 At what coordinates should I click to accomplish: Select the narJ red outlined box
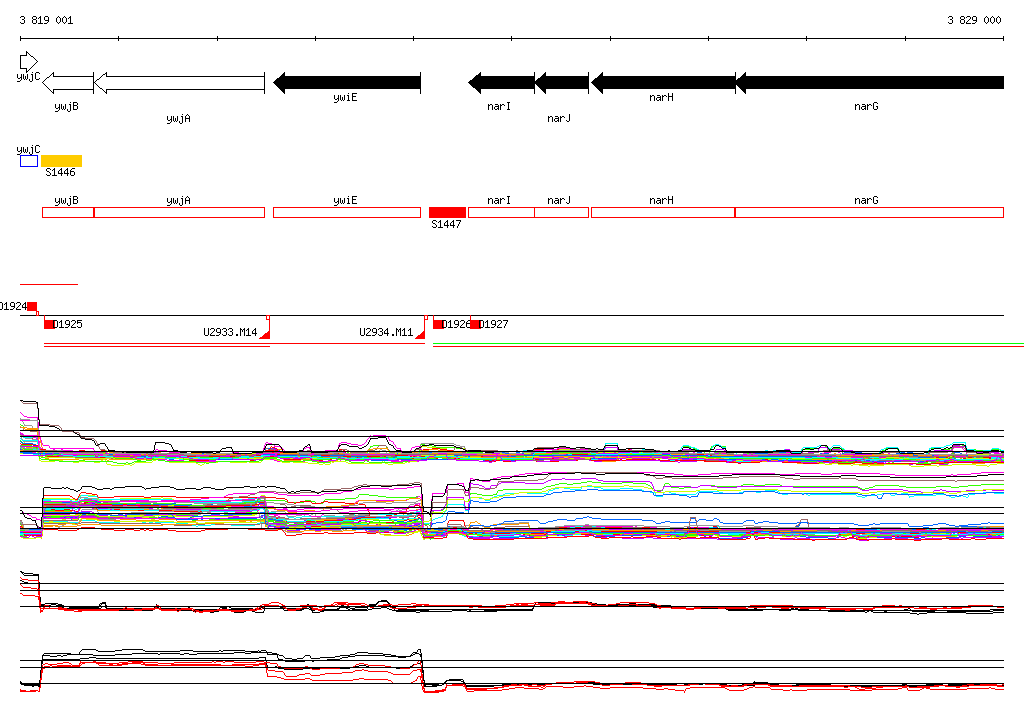pos(562,212)
